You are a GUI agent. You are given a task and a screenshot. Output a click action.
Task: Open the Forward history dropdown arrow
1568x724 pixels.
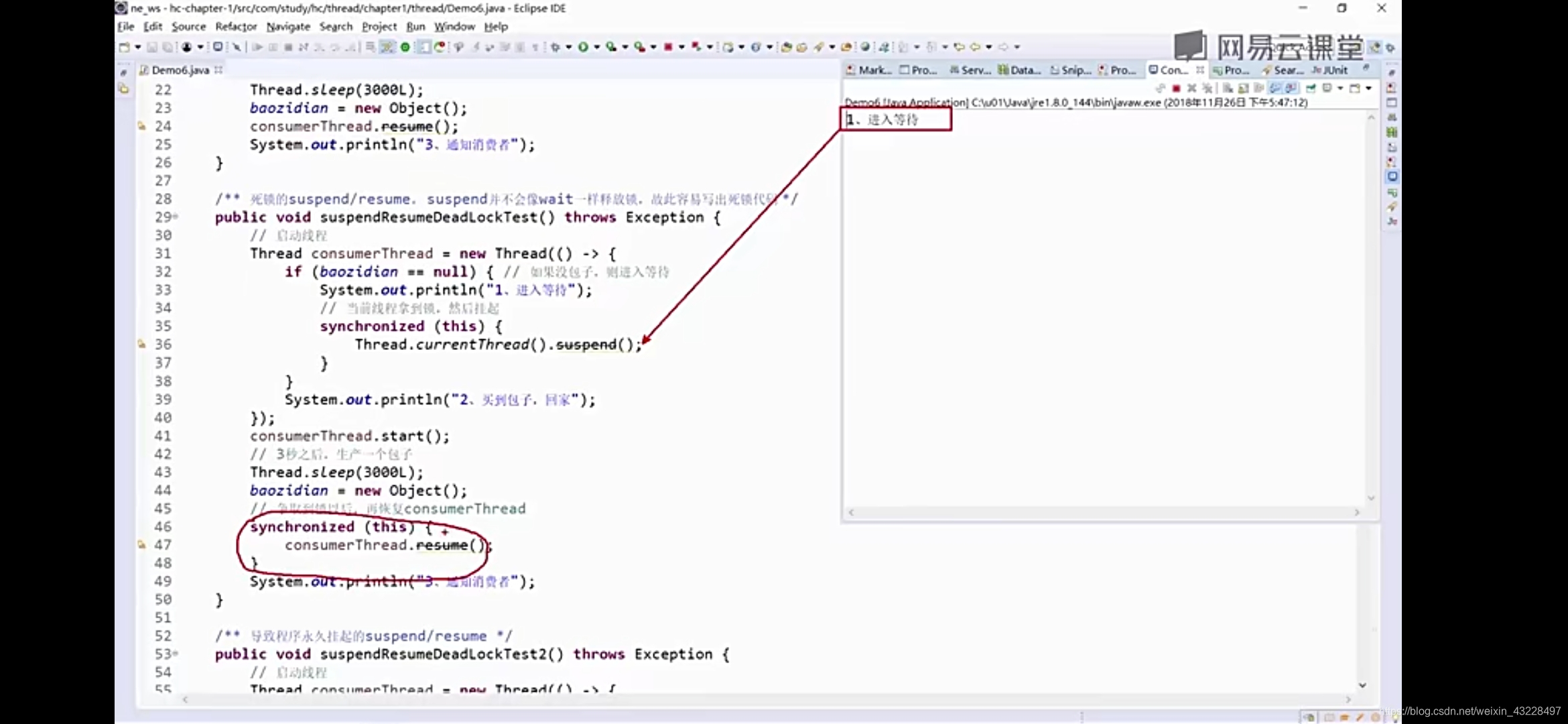[x=1017, y=47]
